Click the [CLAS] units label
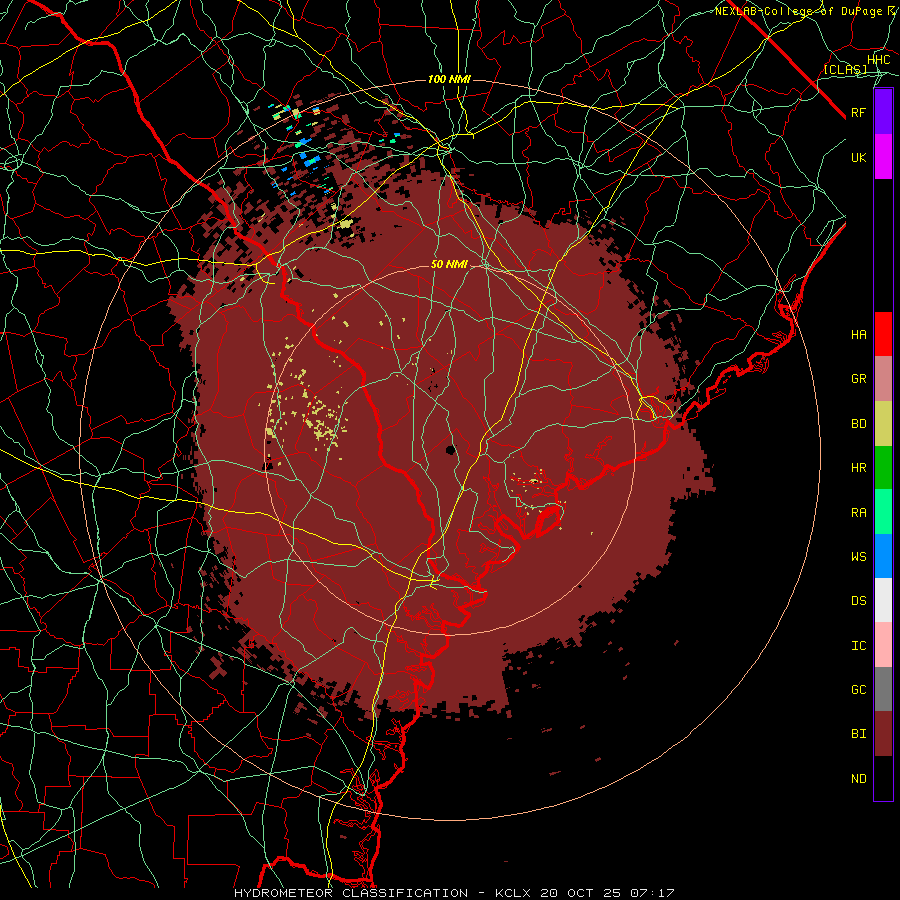900x900 pixels. pyautogui.click(x=845, y=69)
